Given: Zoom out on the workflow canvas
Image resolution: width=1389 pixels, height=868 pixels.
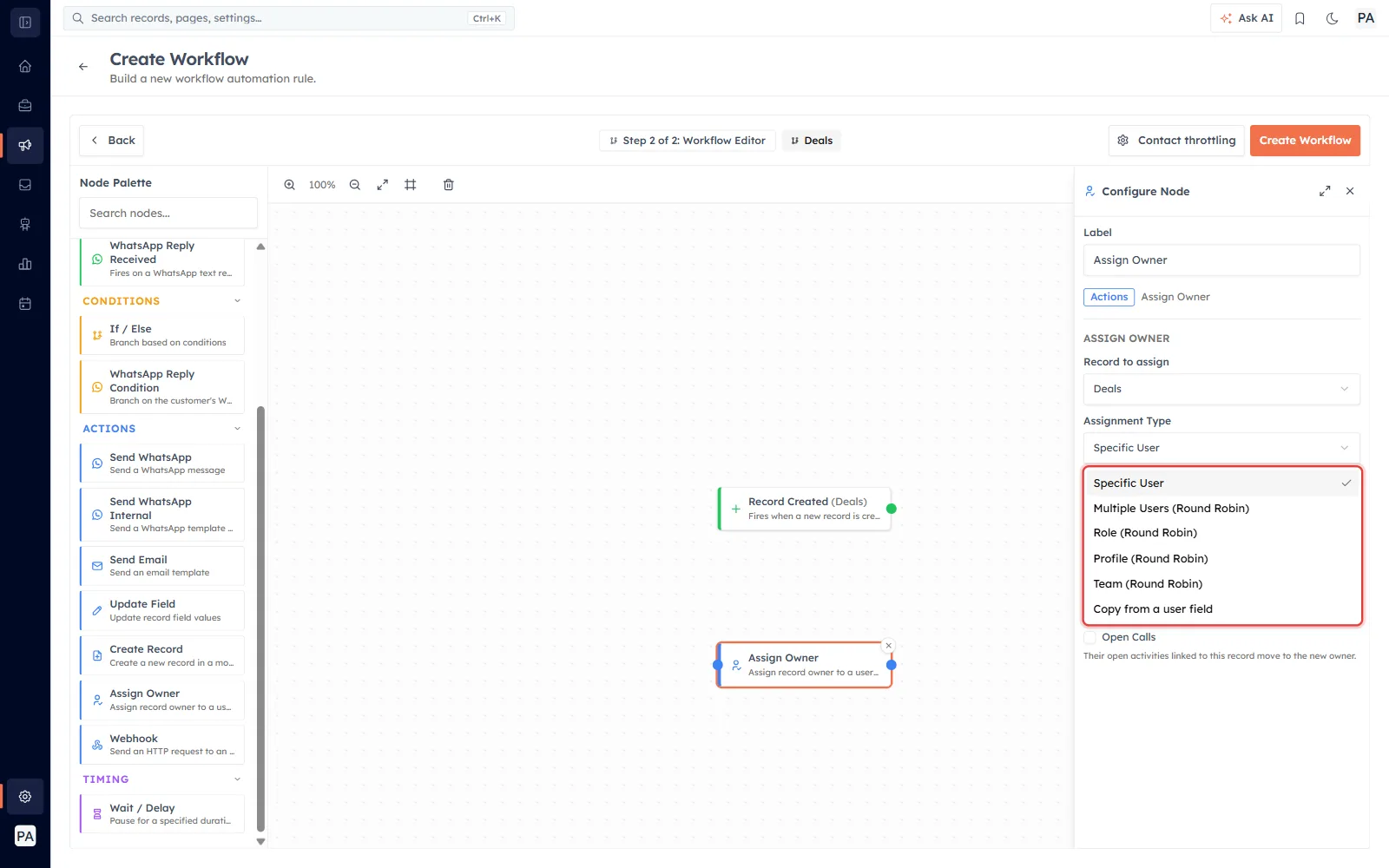Looking at the screenshot, I should pyautogui.click(x=355, y=185).
